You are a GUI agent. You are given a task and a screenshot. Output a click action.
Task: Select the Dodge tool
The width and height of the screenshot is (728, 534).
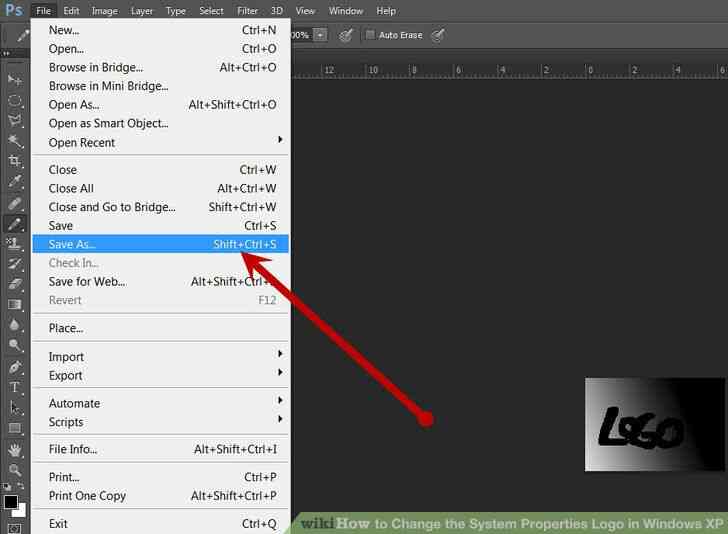pyautogui.click(x=15, y=345)
